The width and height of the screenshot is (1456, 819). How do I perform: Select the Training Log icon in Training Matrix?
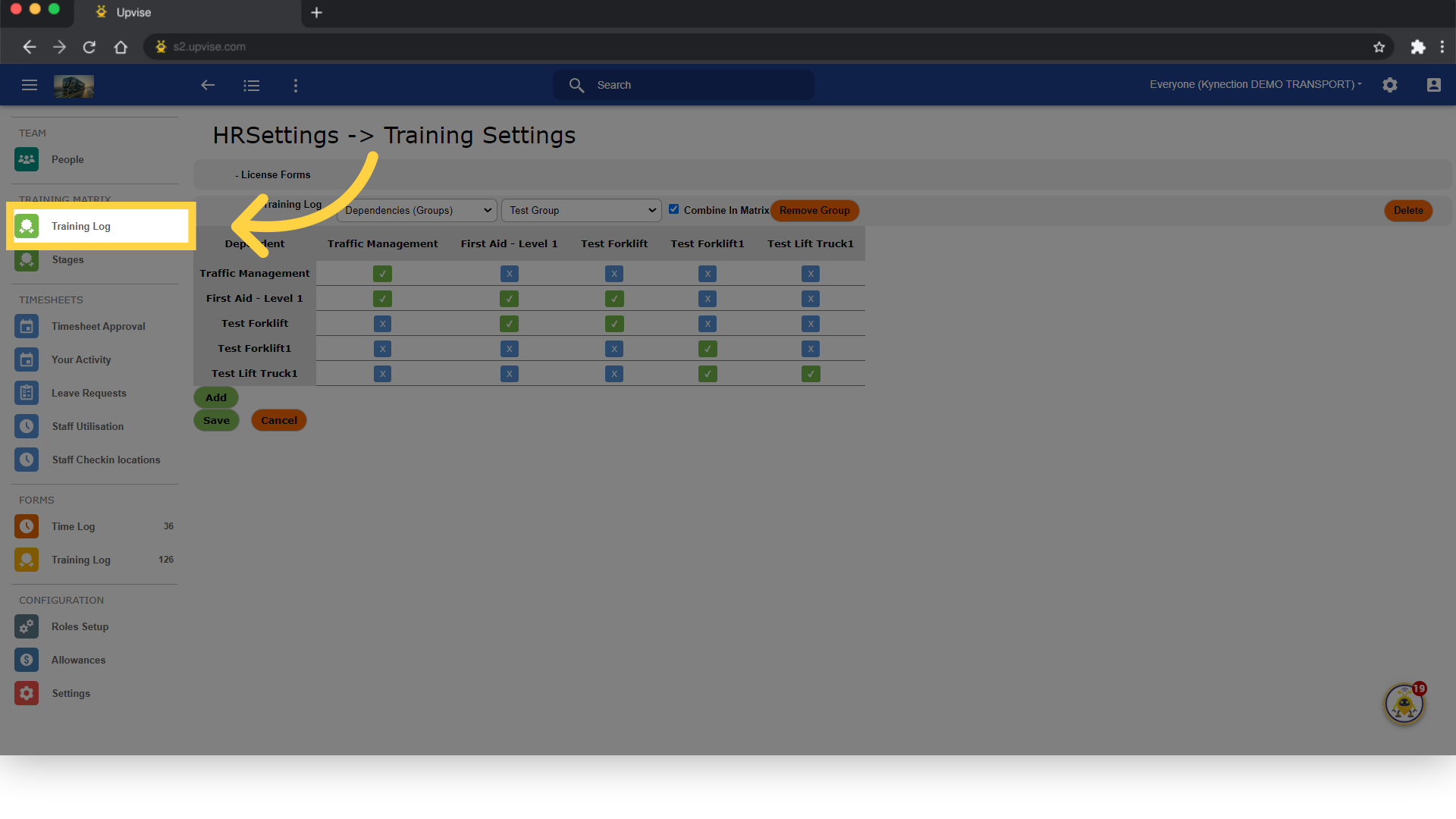(x=27, y=225)
